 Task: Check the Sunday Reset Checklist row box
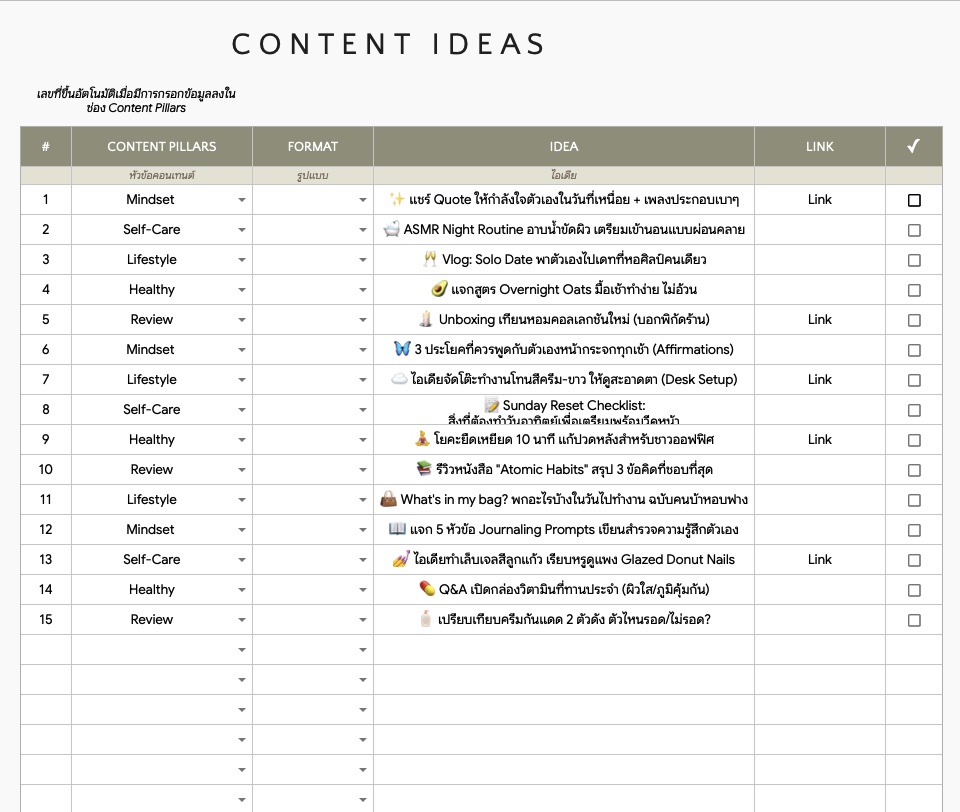914,410
